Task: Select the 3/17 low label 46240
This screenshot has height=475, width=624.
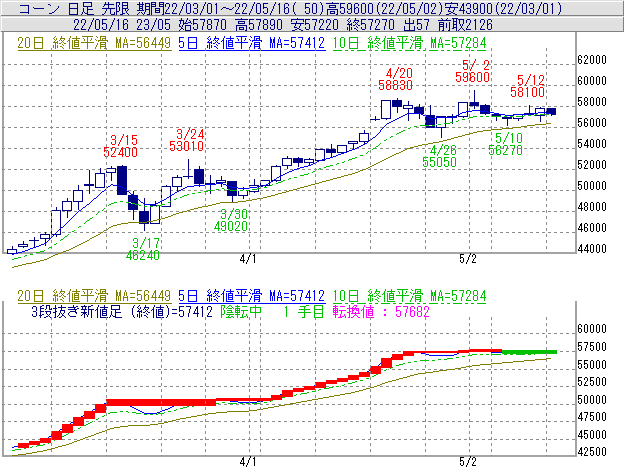Action: (x=146, y=256)
